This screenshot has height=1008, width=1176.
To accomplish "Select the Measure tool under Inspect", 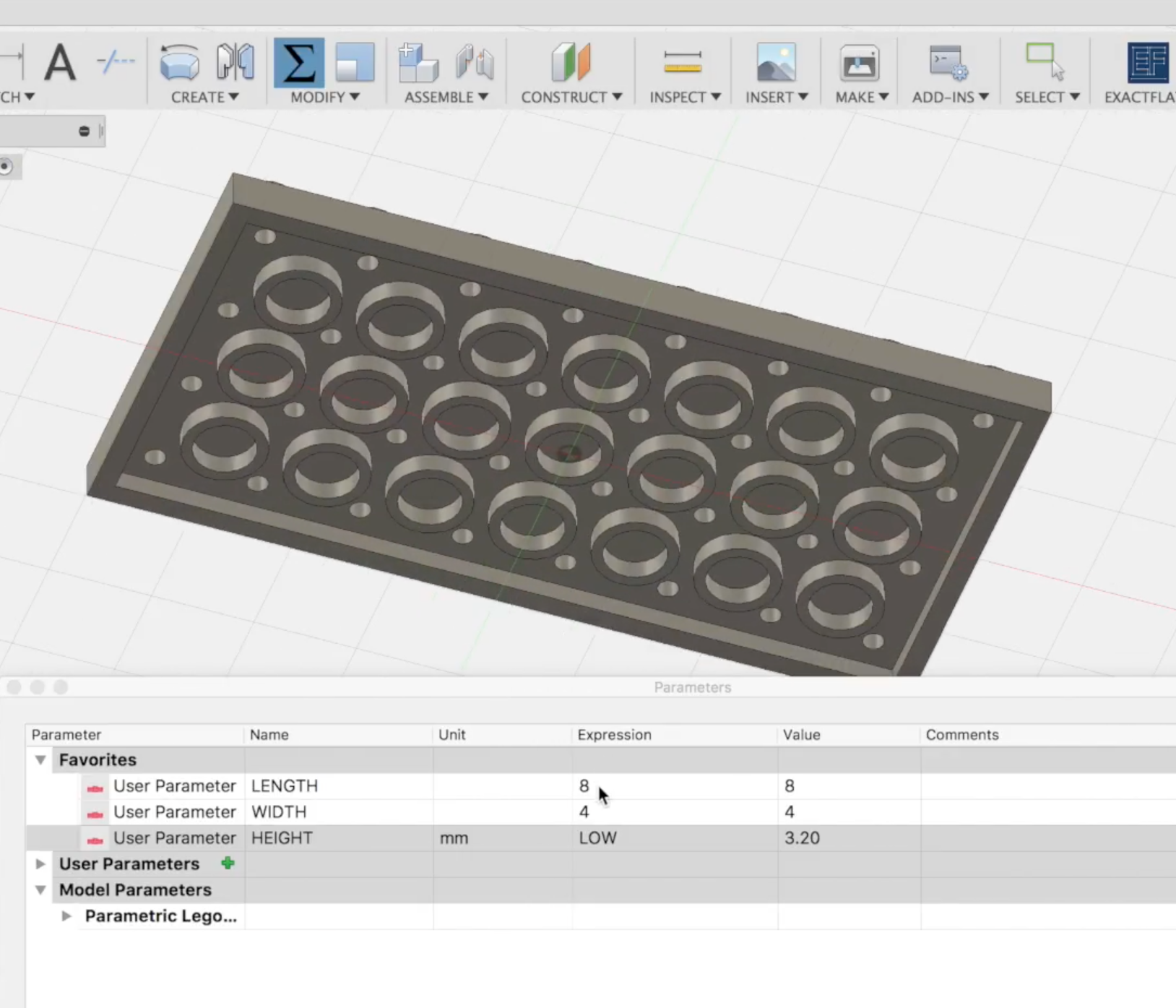I will point(684,64).
